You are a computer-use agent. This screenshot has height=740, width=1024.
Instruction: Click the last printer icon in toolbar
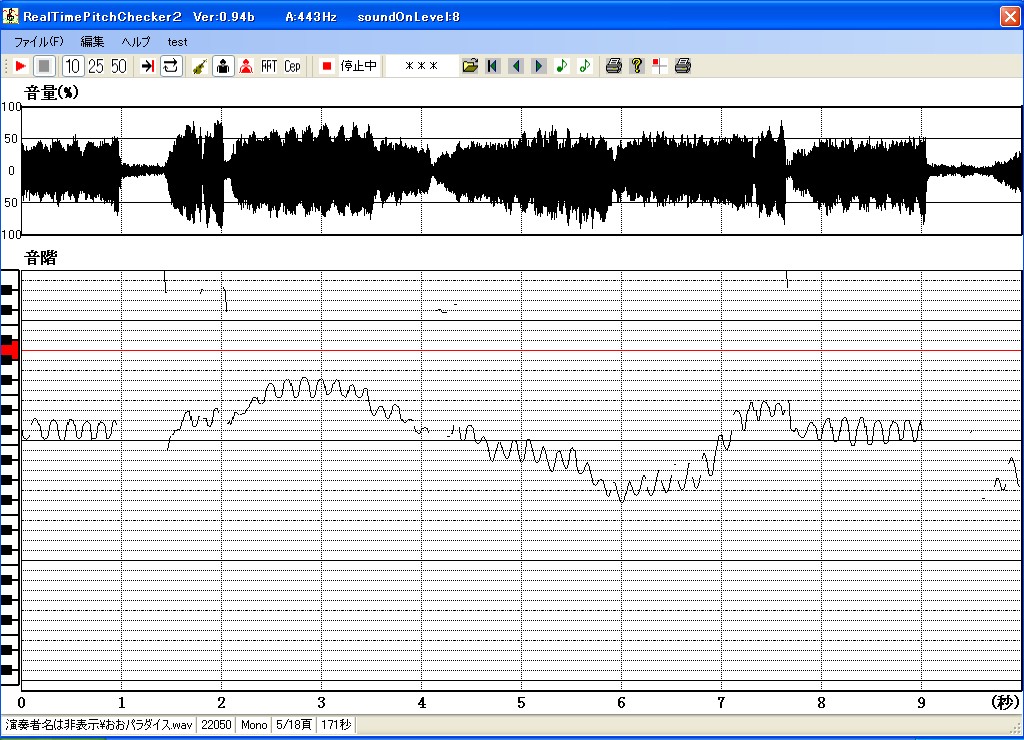pyautogui.click(x=682, y=66)
